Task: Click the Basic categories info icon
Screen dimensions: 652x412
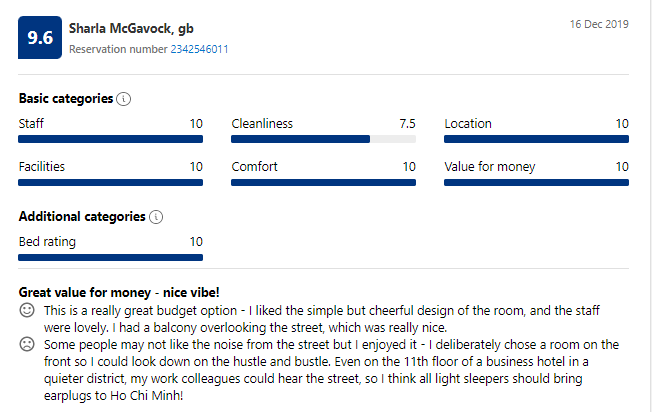Action: tap(123, 99)
